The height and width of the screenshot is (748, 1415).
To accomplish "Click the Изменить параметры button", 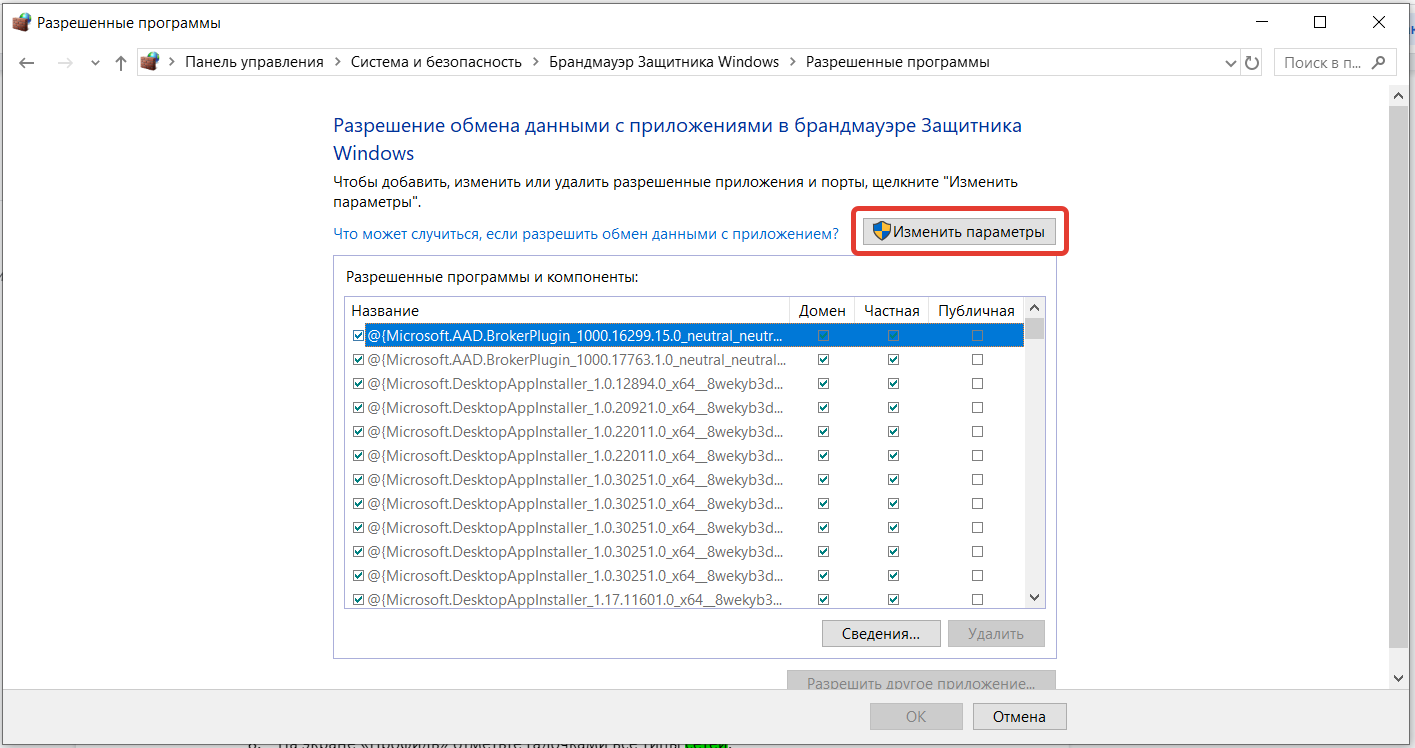I will pos(959,232).
